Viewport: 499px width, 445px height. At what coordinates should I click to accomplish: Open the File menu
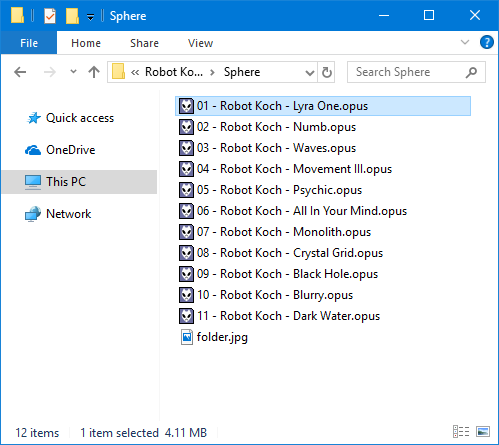tap(29, 43)
